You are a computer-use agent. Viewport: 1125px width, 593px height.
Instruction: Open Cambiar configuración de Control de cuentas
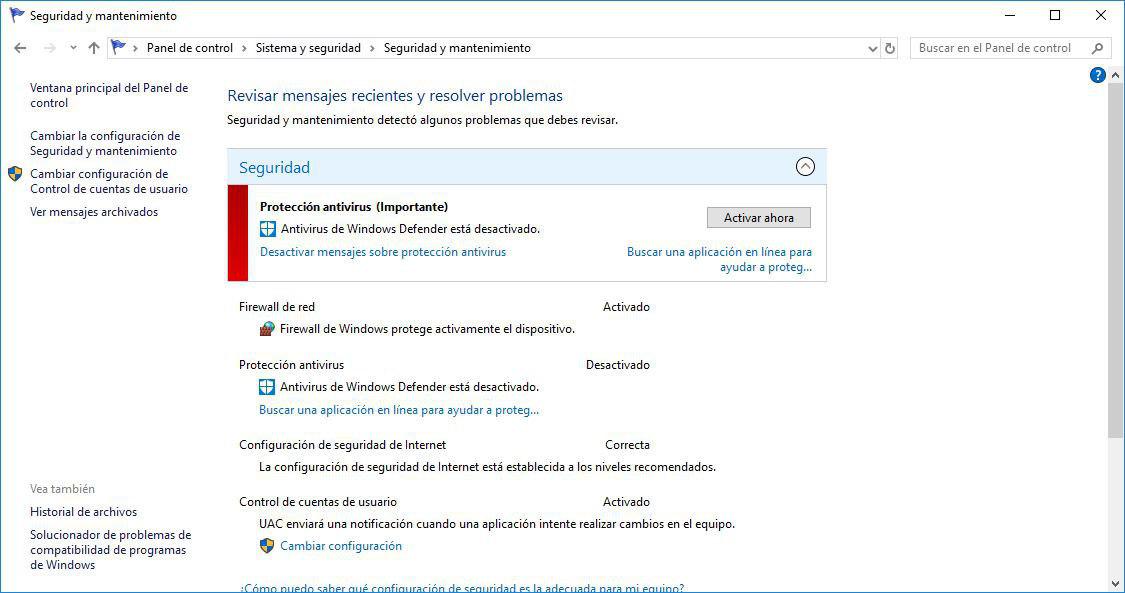pyautogui.click(x=109, y=181)
